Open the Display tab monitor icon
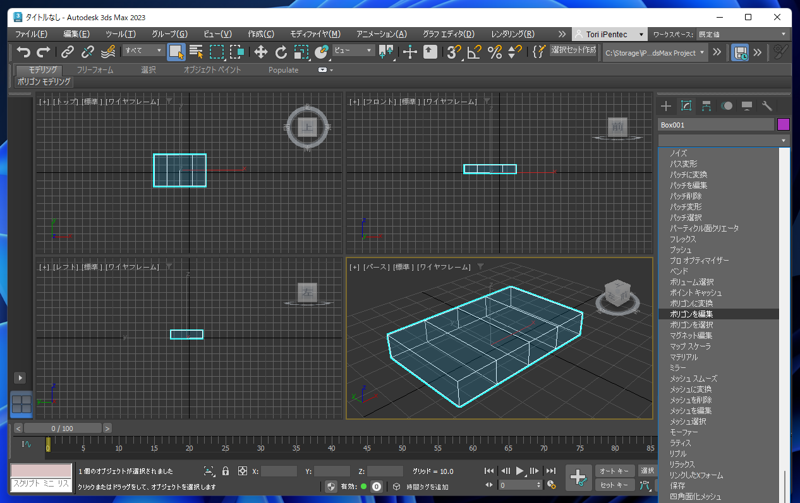Image resolution: width=800 pixels, height=503 pixels. 747,105
